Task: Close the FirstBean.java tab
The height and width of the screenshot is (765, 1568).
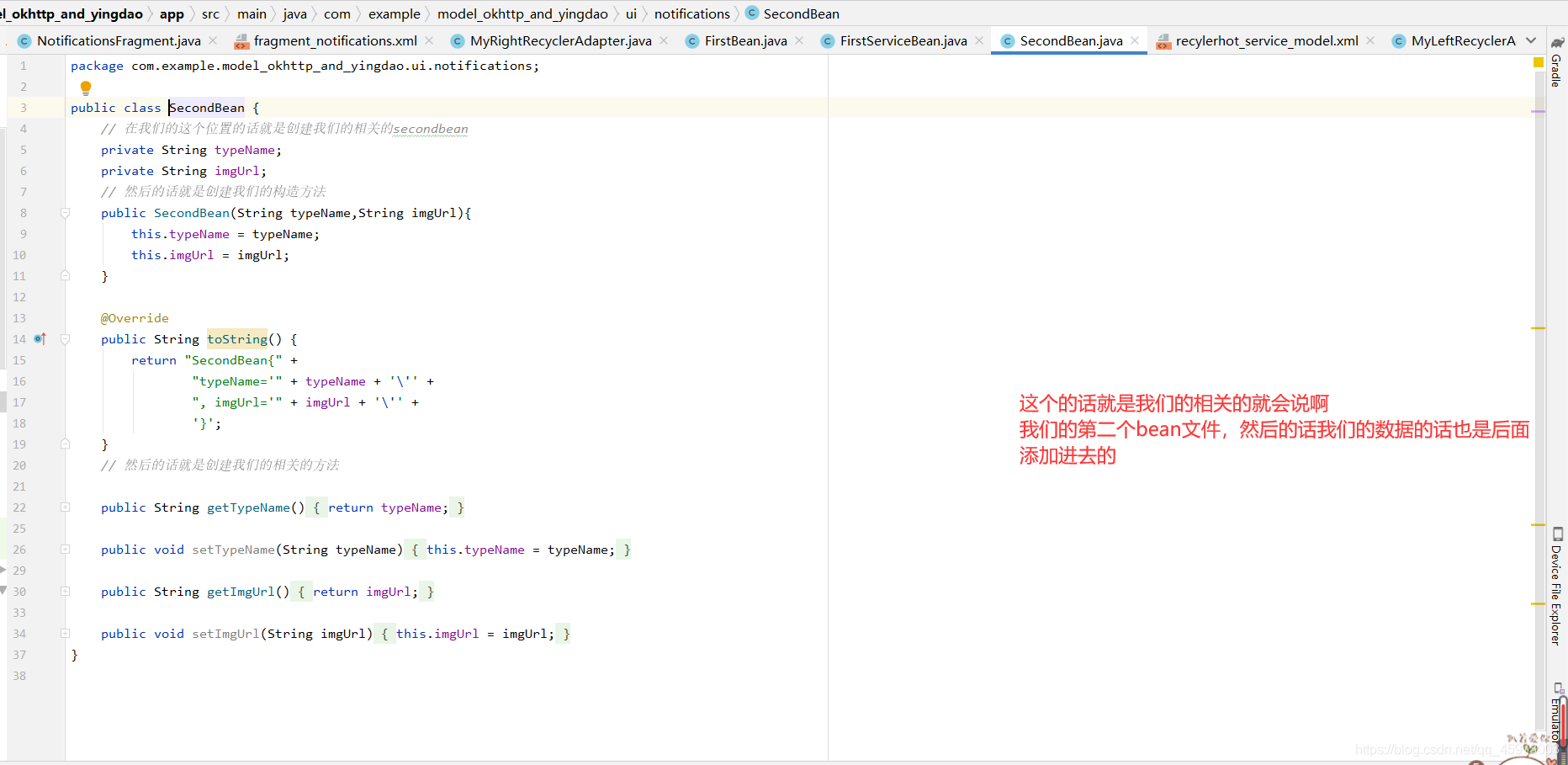Action: [799, 40]
